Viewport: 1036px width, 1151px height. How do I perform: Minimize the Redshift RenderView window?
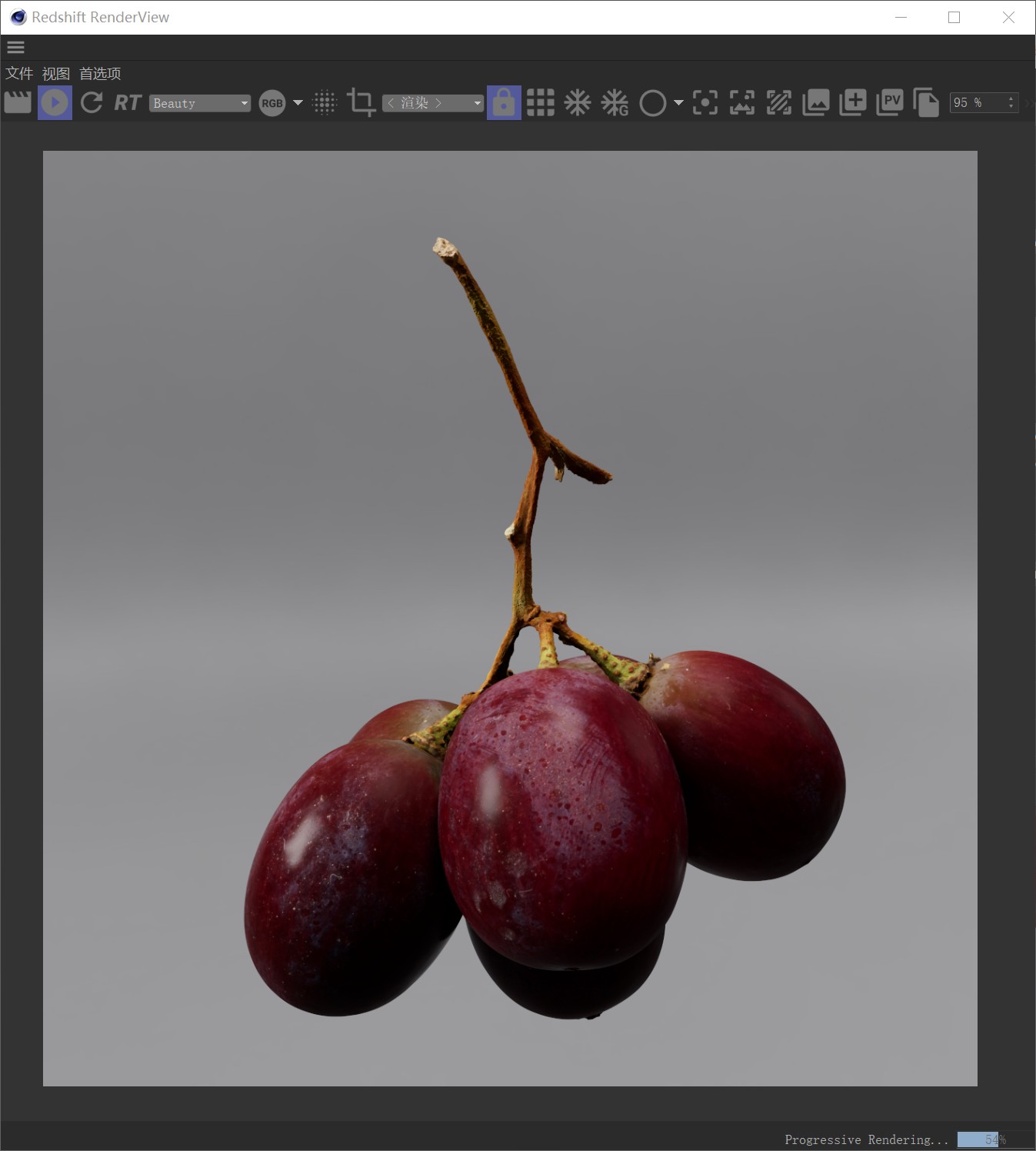point(901,17)
